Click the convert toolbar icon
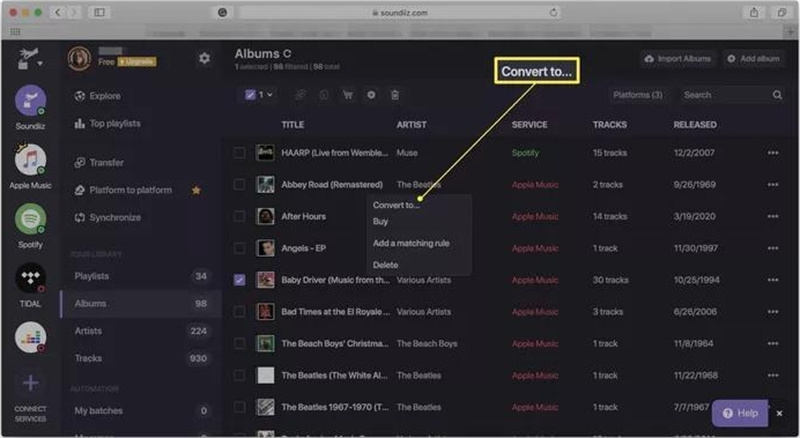 point(301,95)
